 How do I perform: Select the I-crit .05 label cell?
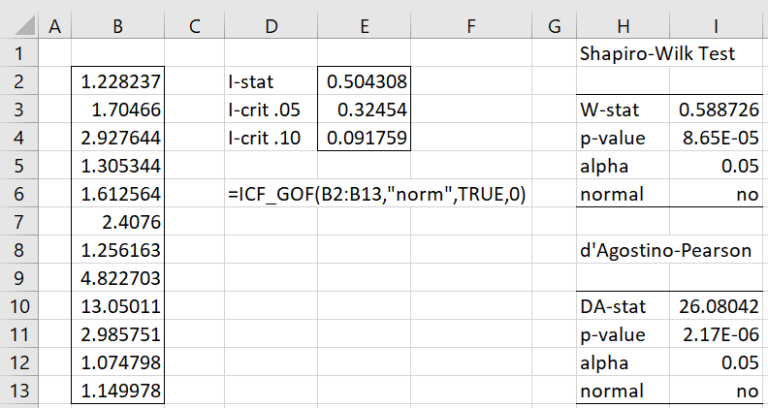(x=270, y=110)
